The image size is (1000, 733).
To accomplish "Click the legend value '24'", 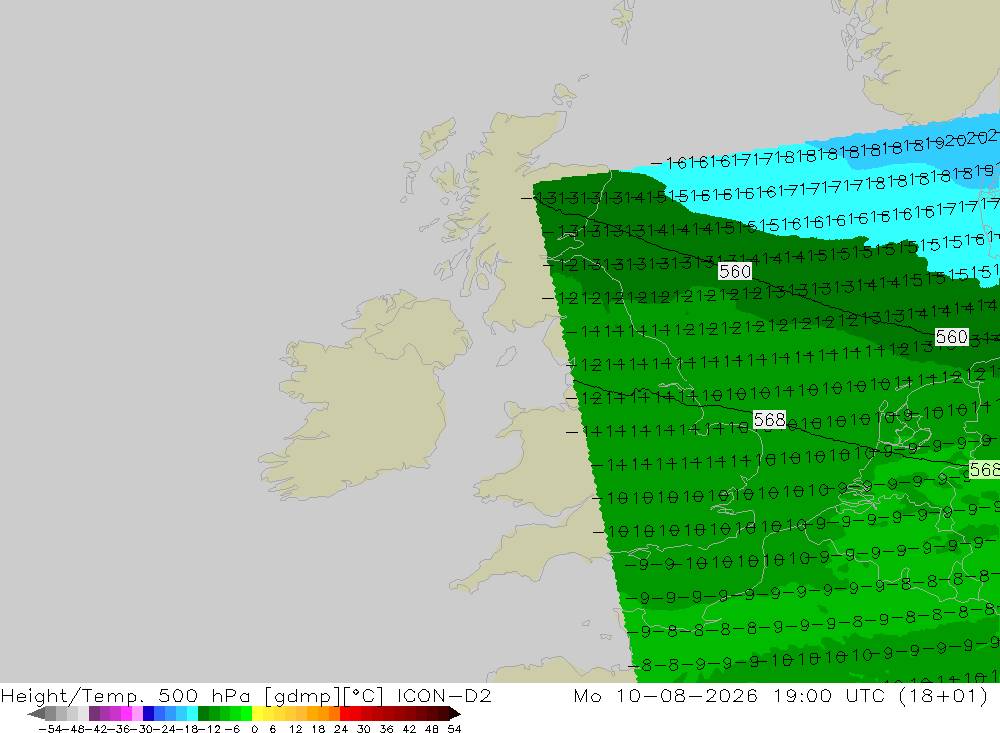I will (x=341, y=729).
